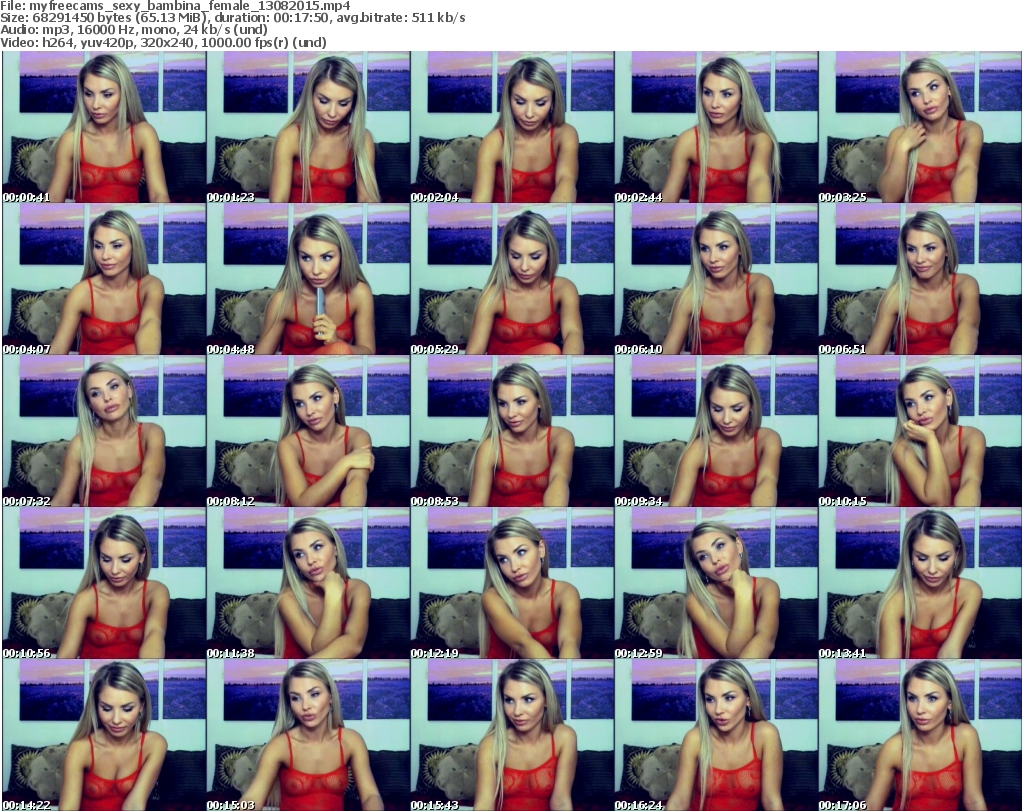Screen dimensions: 1024x811
Task: Pick the thumbnail frame stamped 00:04:48
Action: point(308,279)
